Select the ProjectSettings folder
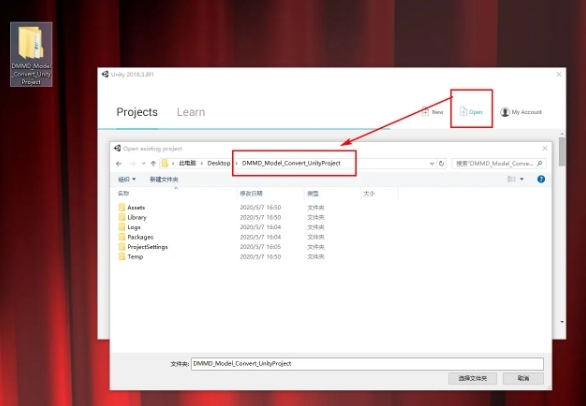586x406 pixels. [x=148, y=247]
